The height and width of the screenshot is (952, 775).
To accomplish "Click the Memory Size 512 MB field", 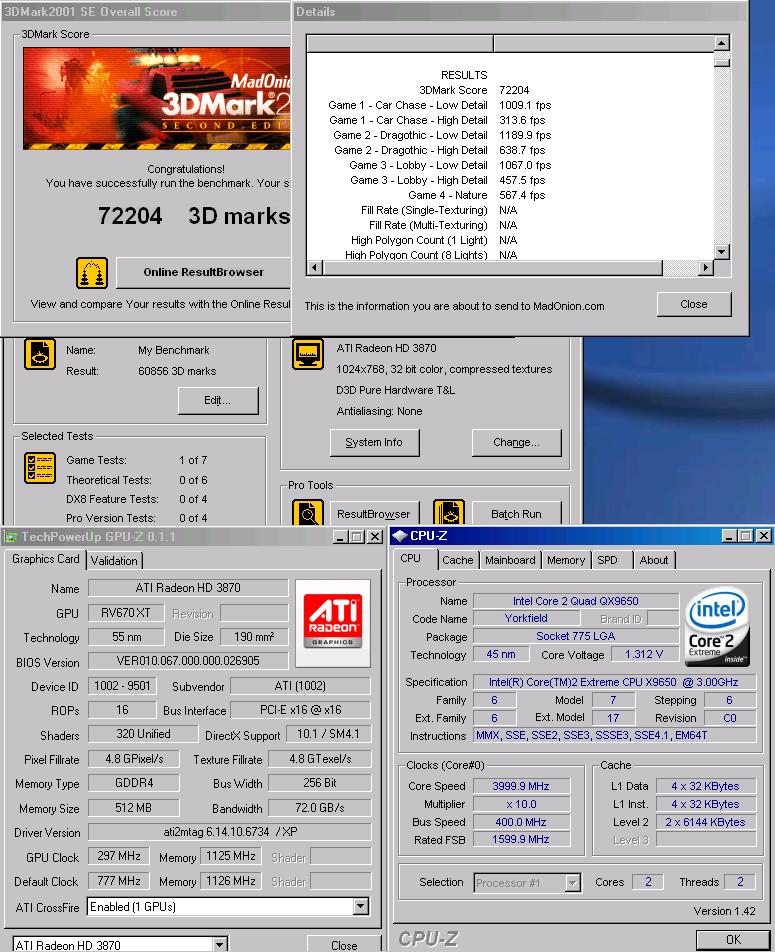I will click(134, 808).
